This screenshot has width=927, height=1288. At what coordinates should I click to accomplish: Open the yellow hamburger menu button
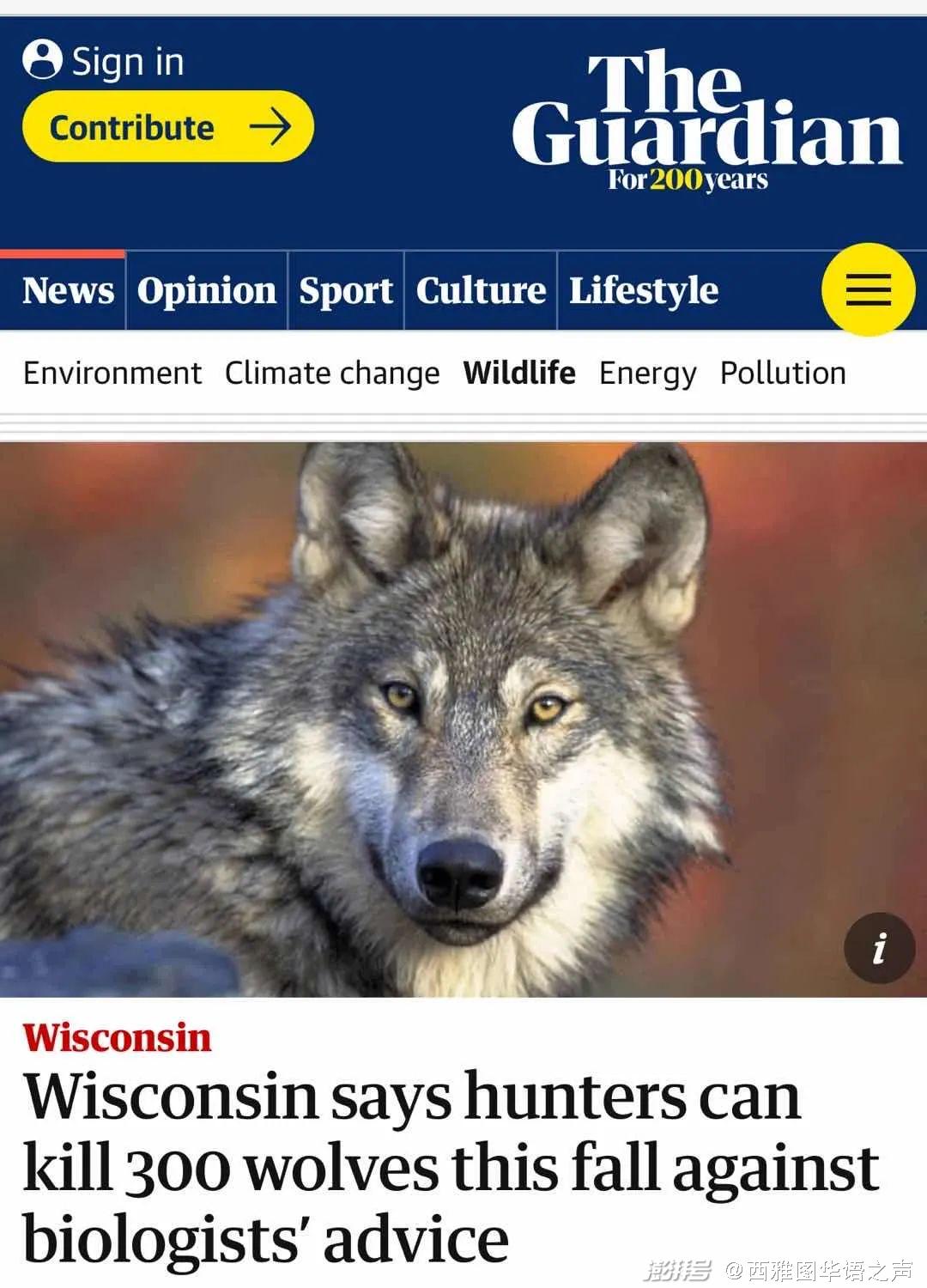tap(868, 289)
